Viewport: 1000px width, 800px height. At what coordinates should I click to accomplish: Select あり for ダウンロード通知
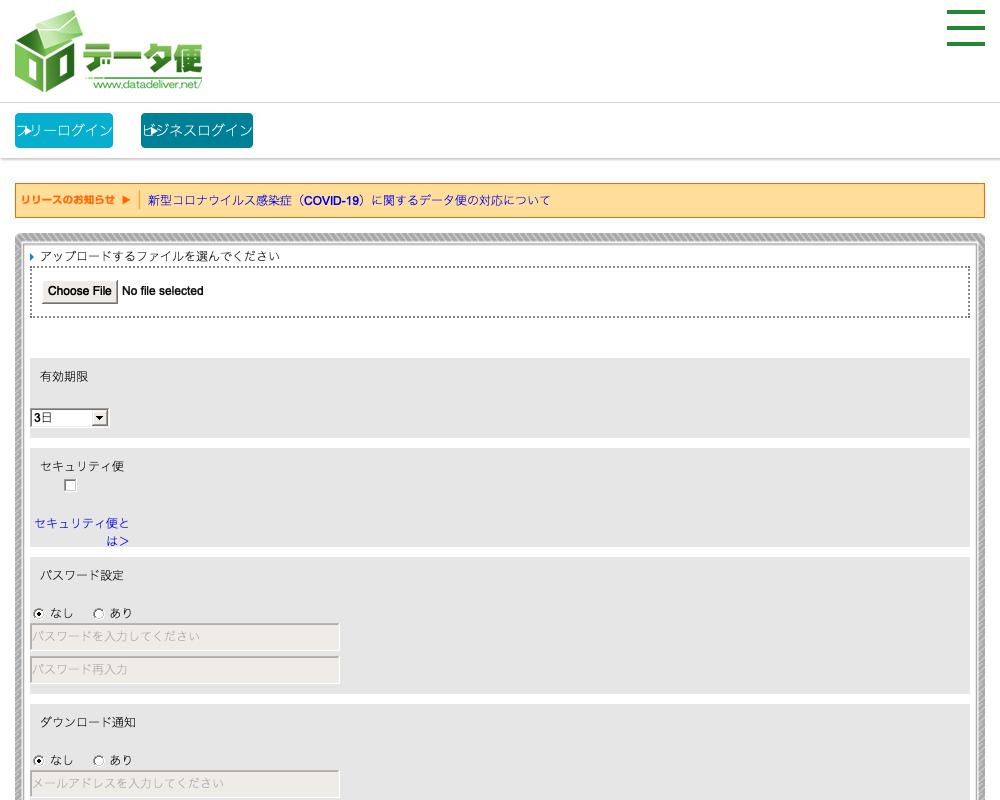(x=97, y=760)
